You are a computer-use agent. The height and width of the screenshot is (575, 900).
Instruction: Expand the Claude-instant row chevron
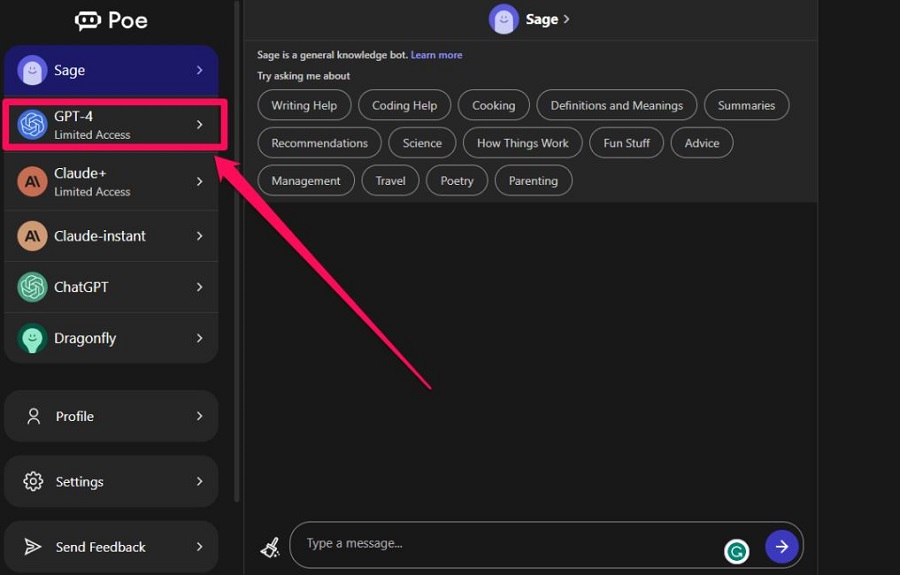[x=200, y=236]
